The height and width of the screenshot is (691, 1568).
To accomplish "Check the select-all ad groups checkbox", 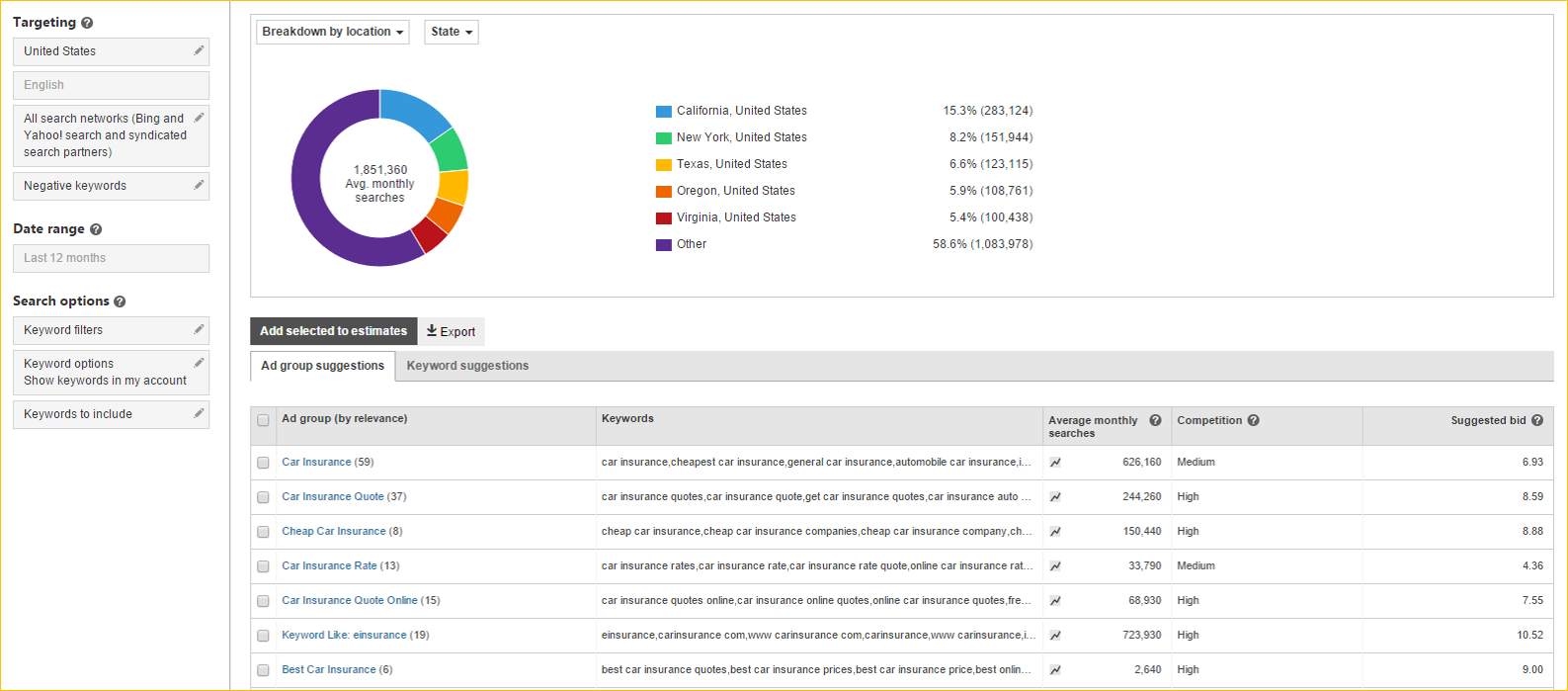I will (263, 420).
